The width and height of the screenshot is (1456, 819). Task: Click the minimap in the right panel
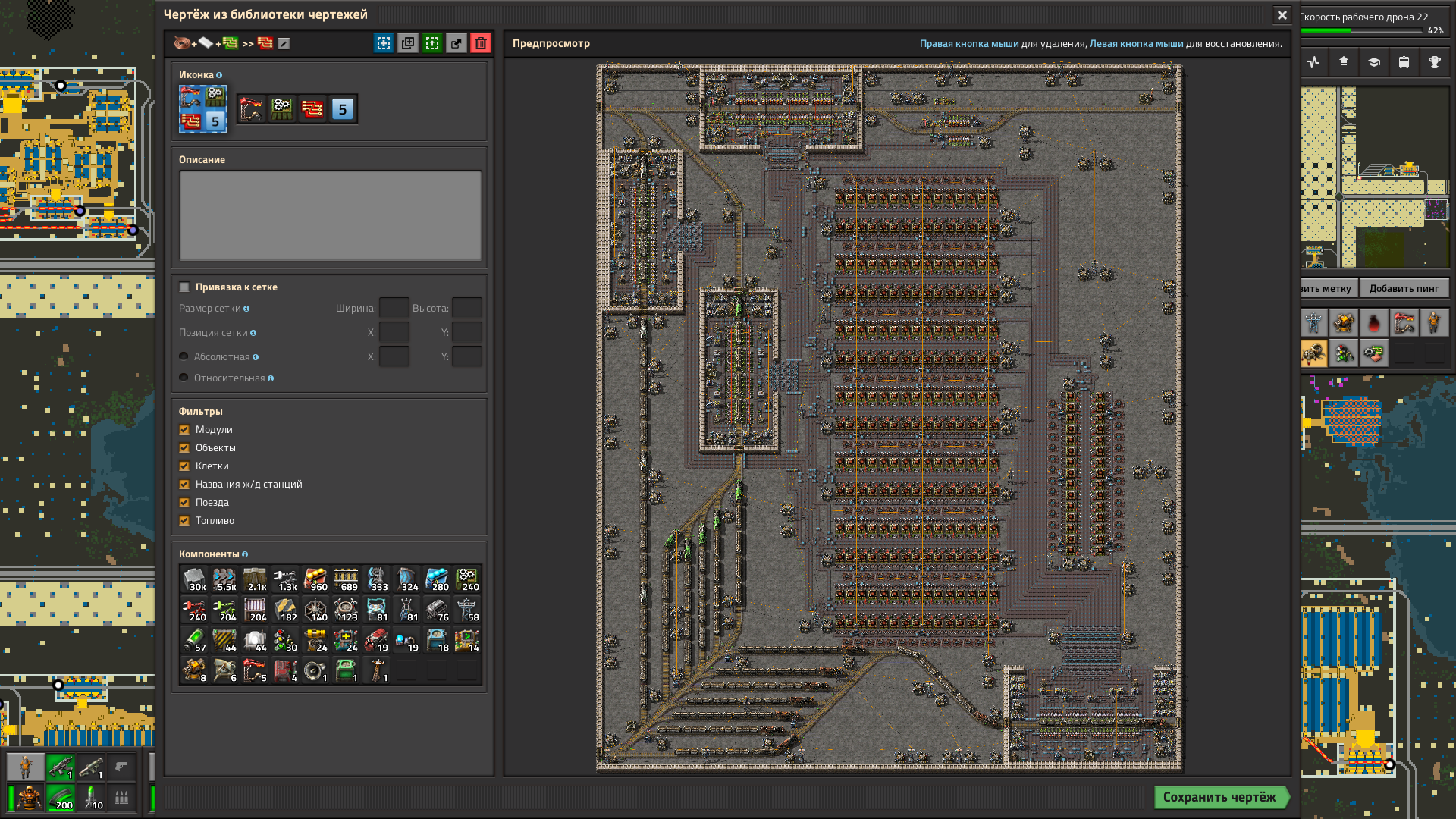pos(1375,177)
